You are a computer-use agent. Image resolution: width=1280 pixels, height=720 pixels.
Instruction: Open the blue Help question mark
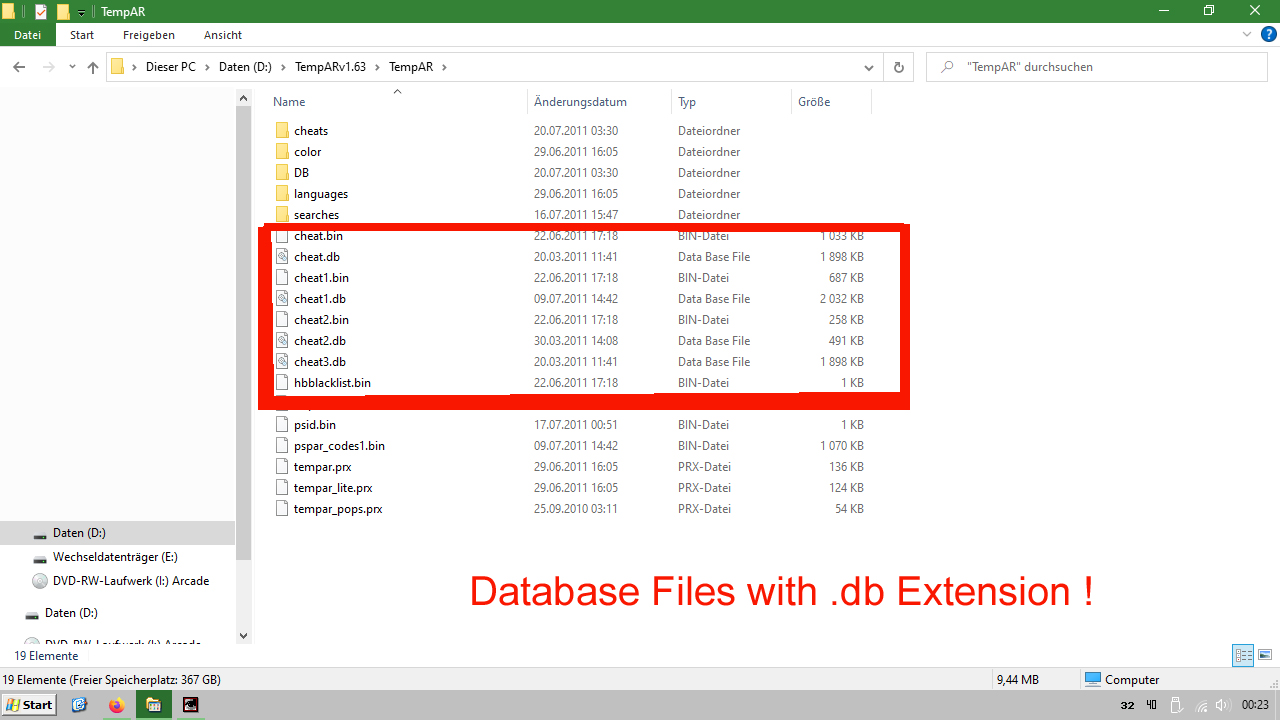coord(1268,34)
